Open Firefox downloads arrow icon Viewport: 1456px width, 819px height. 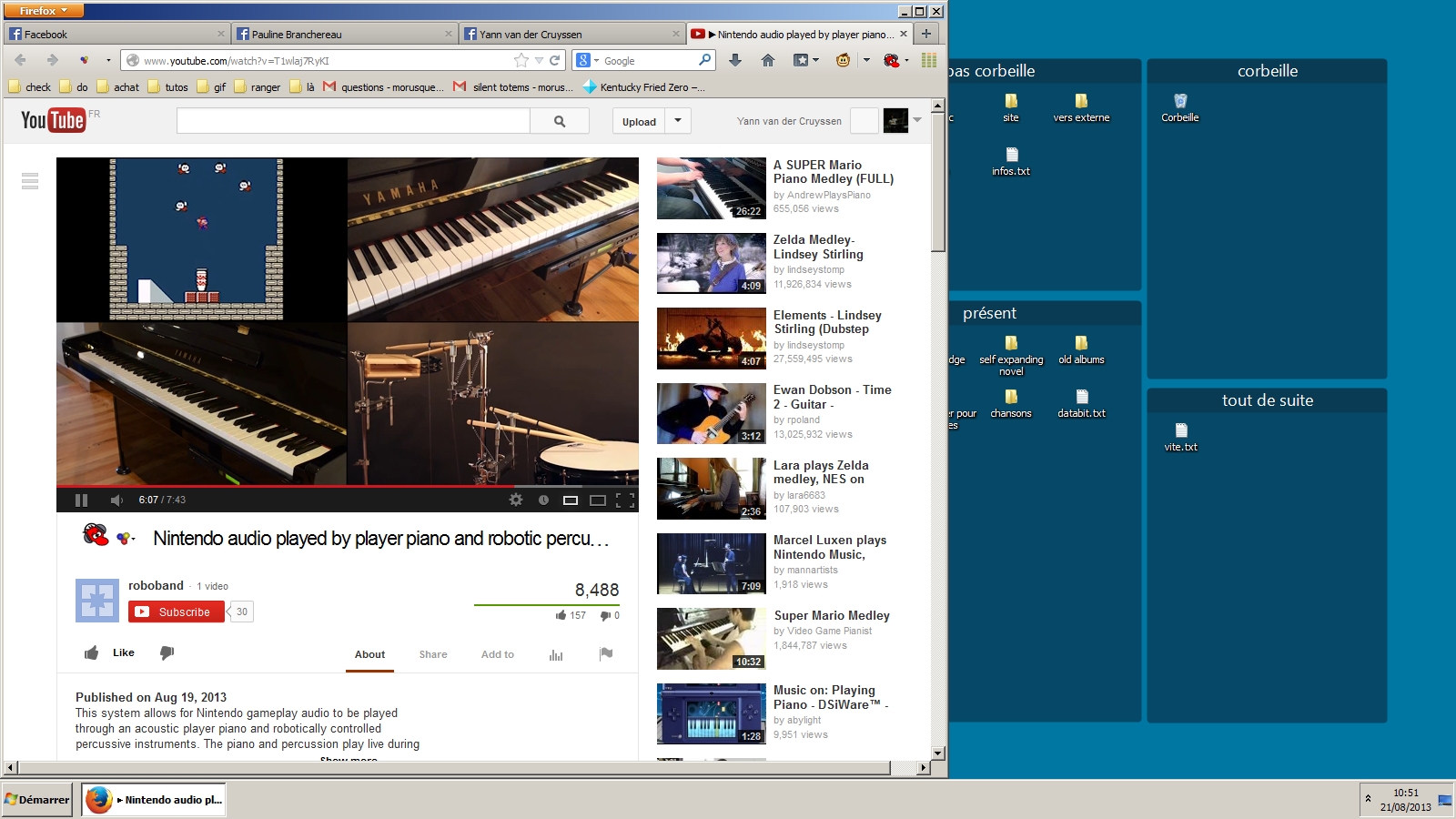coord(735,60)
